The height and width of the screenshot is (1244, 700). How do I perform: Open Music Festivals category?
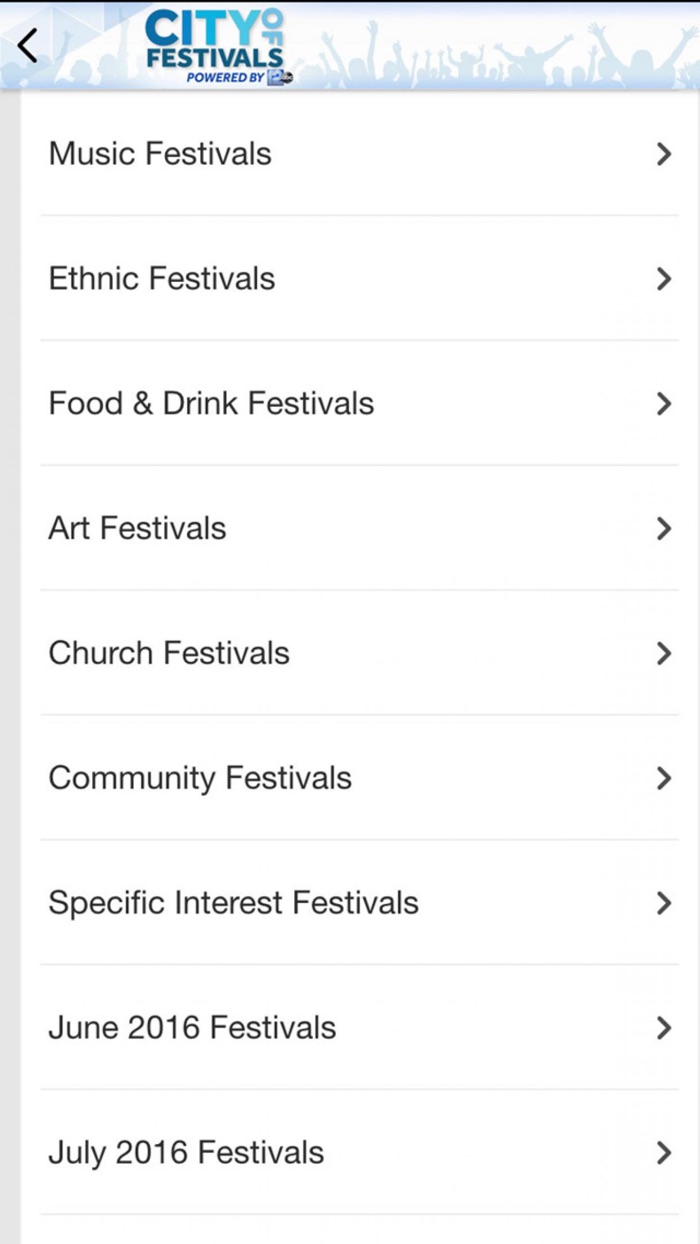[x=160, y=154]
